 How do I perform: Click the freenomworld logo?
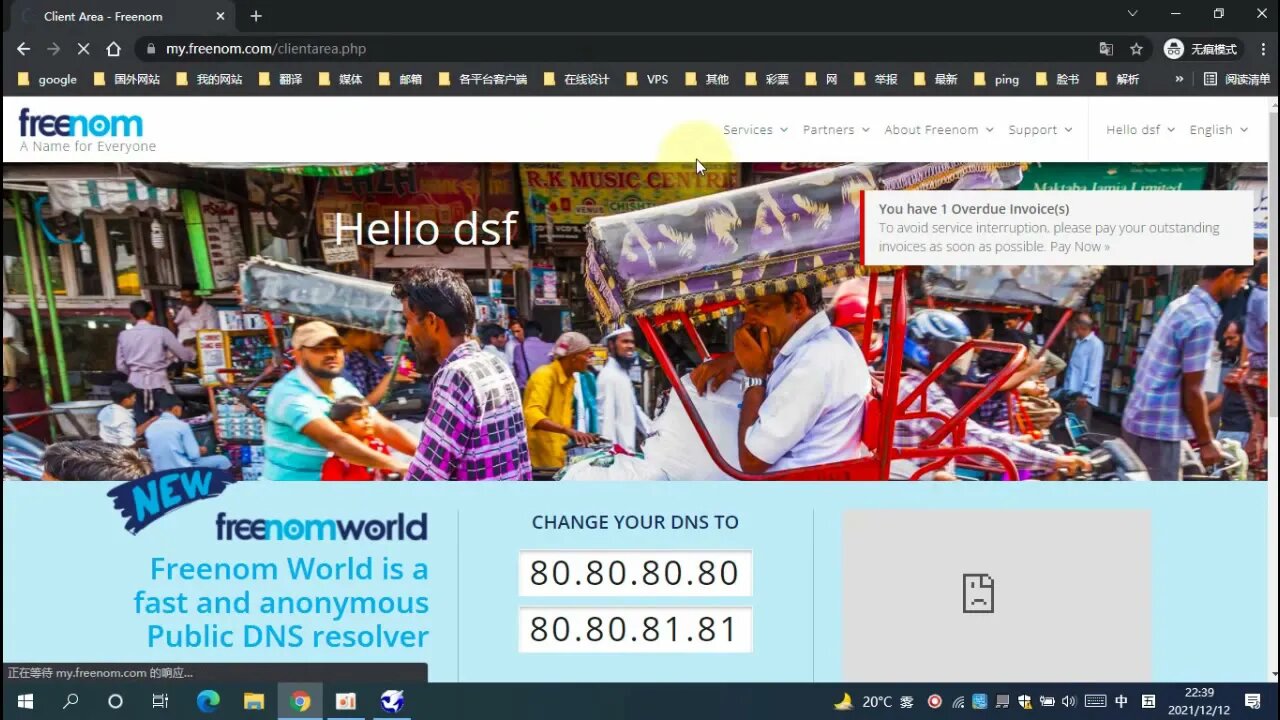point(321,526)
